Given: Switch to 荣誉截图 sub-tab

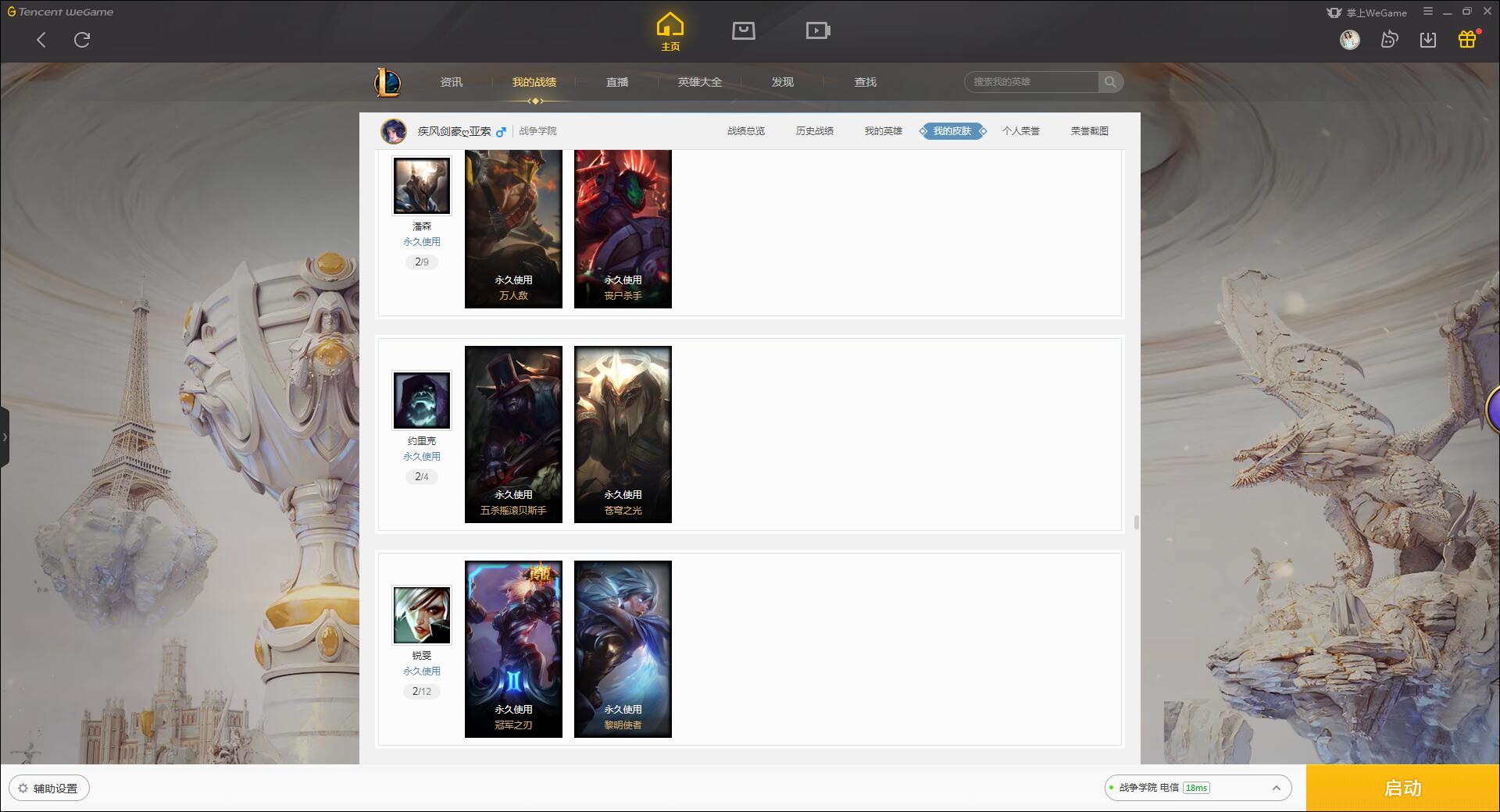Looking at the screenshot, I should 1090,131.
